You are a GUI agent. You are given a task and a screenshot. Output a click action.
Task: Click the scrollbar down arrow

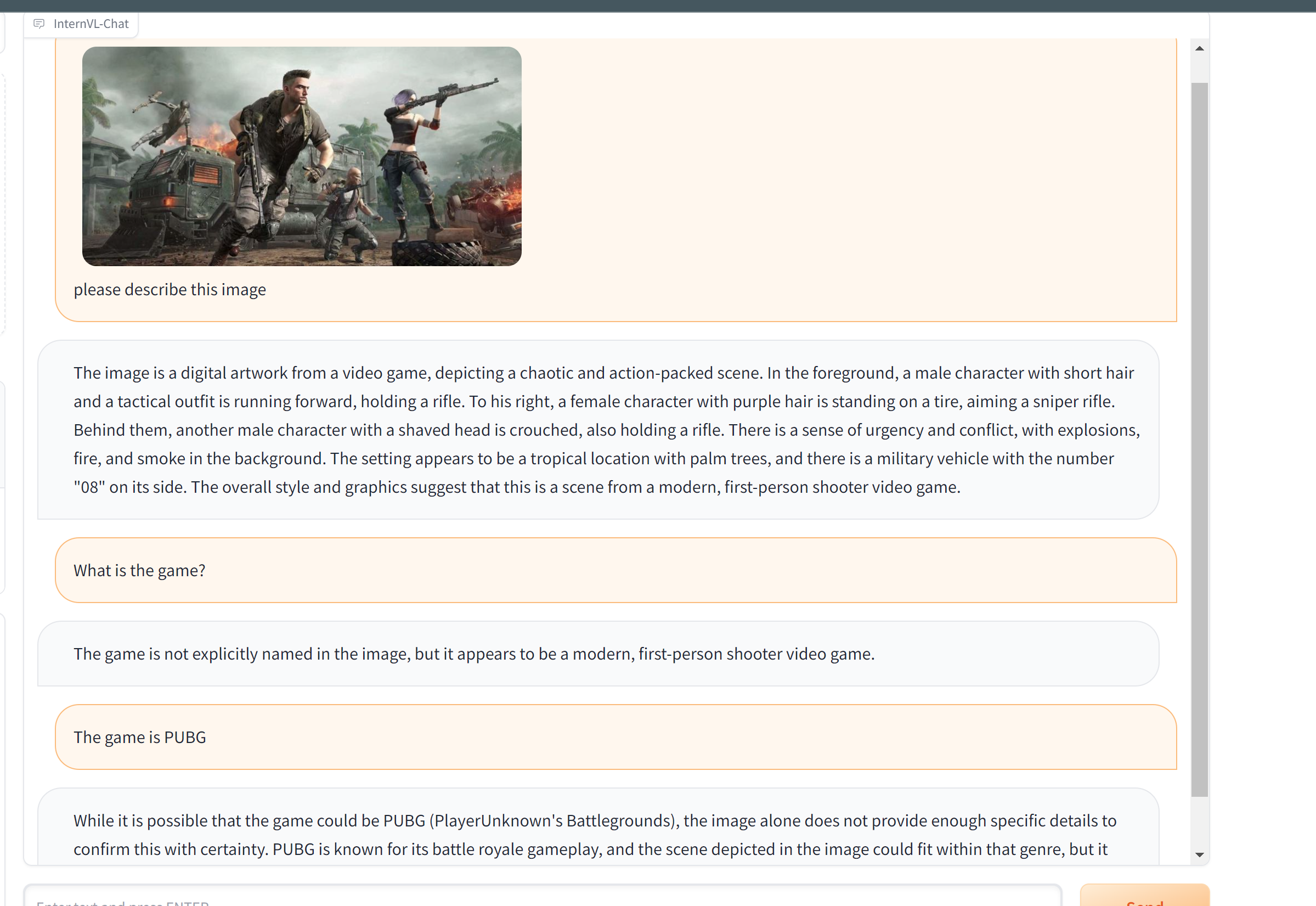pyautogui.click(x=1199, y=854)
